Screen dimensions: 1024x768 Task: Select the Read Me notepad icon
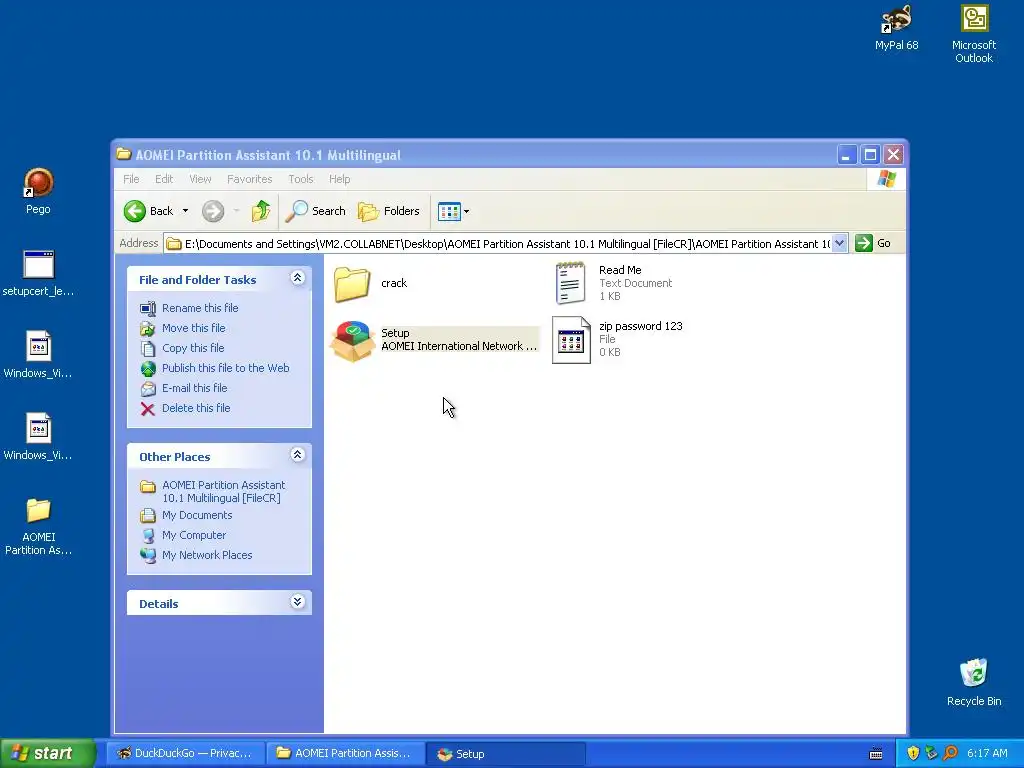point(570,283)
